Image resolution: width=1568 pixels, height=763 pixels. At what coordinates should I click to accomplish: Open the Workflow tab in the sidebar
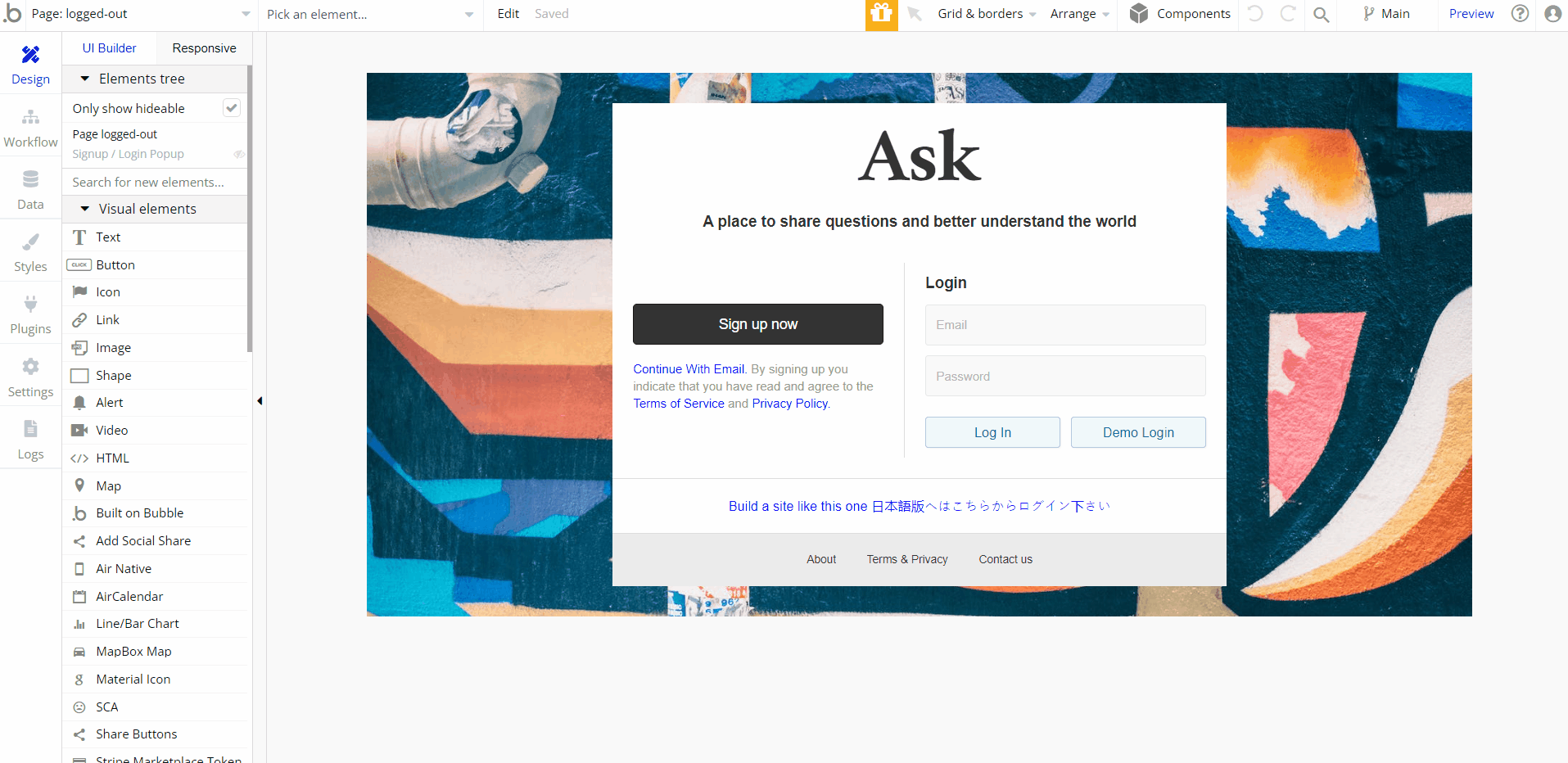coord(30,128)
